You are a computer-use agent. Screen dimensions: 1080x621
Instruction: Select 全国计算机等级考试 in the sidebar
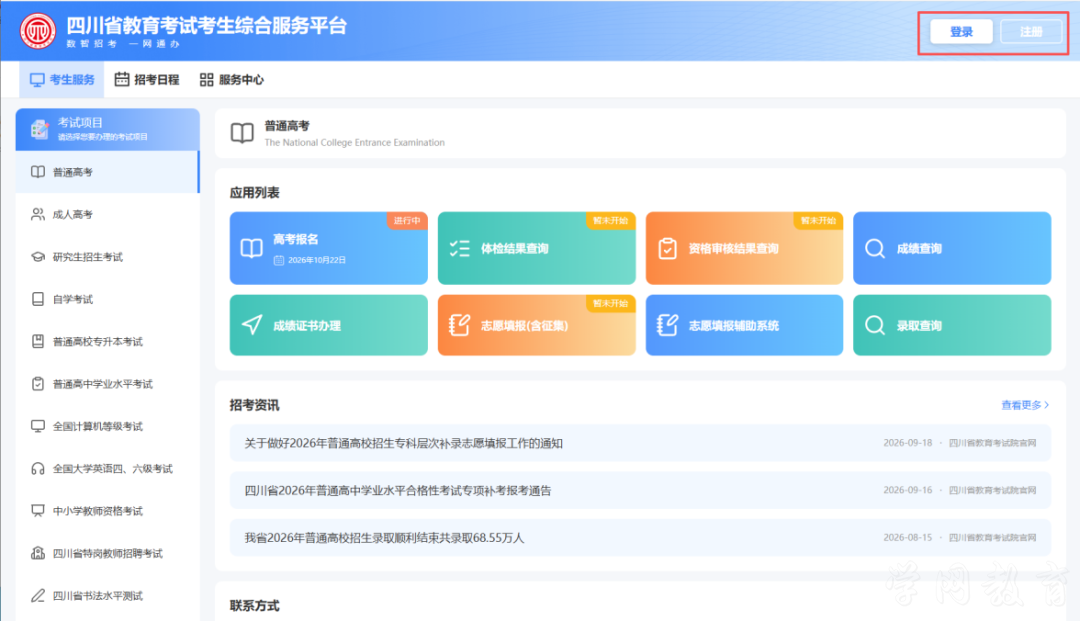pyautogui.click(x=107, y=426)
